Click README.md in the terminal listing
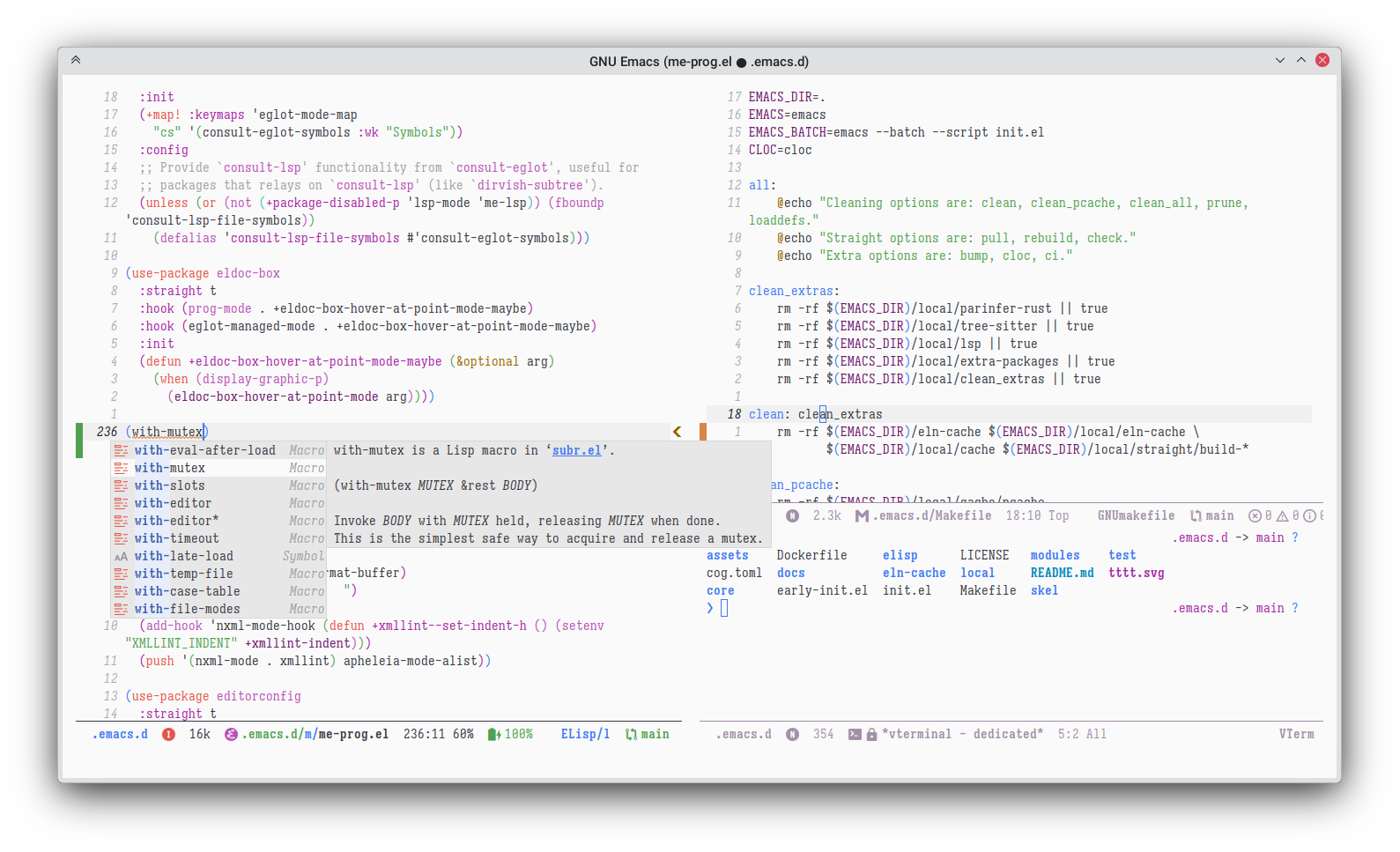The width and height of the screenshot is (1400, 852). click(1062, 573)
